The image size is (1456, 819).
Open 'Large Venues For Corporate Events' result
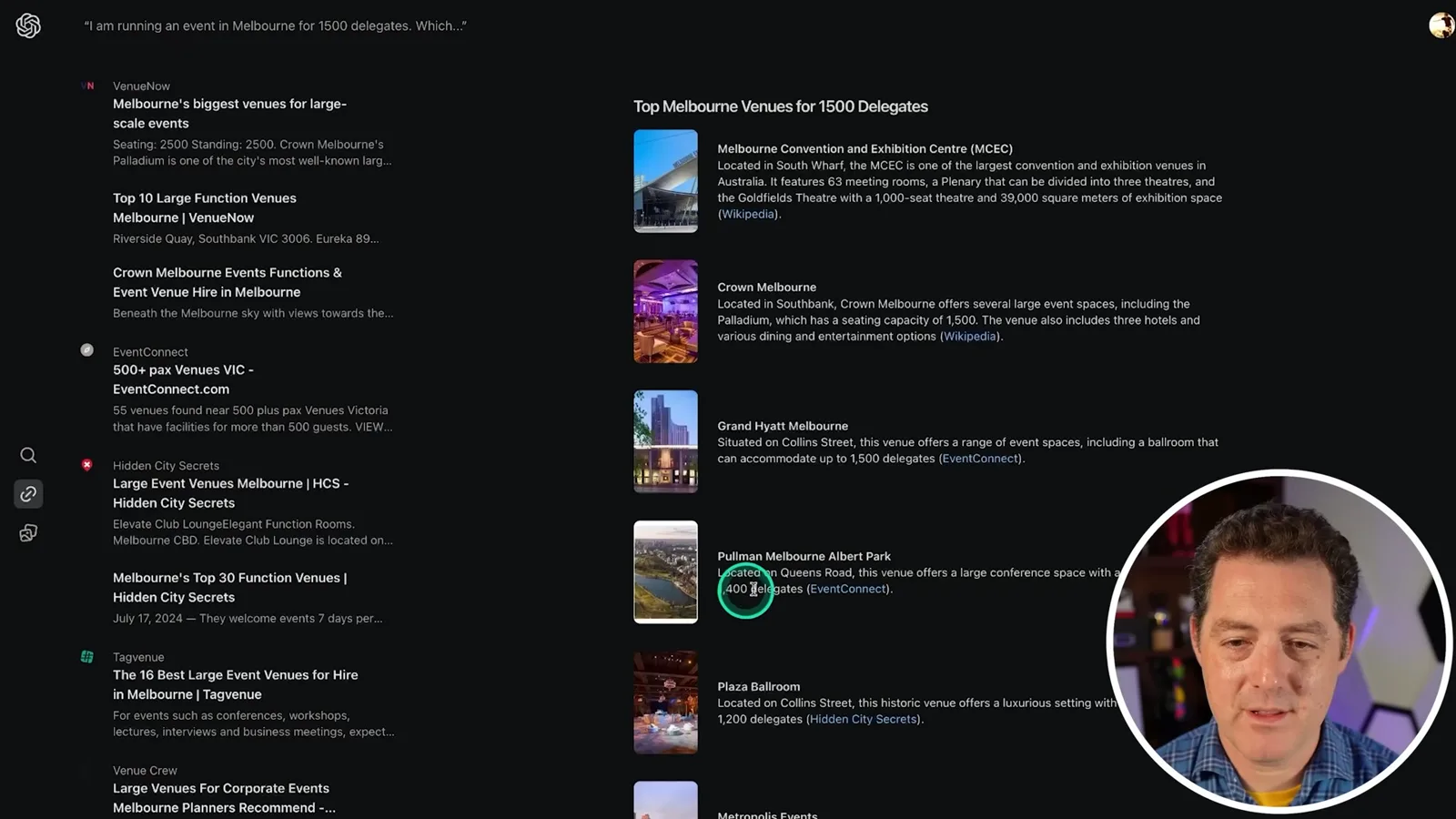224,798
